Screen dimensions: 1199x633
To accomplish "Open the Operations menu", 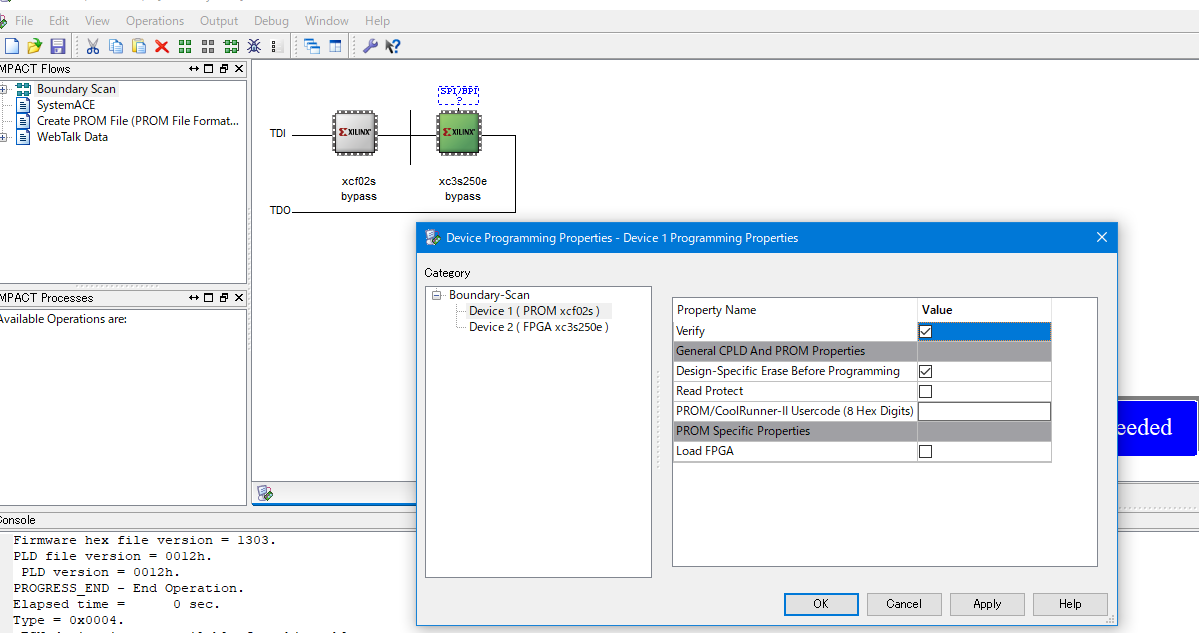I will [x=155, y=20].
